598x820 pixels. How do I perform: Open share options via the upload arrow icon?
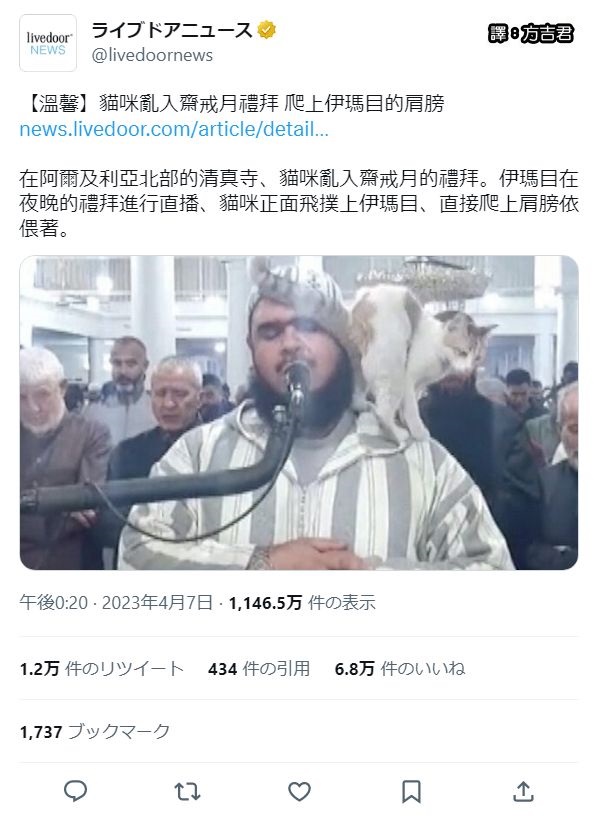523,791
